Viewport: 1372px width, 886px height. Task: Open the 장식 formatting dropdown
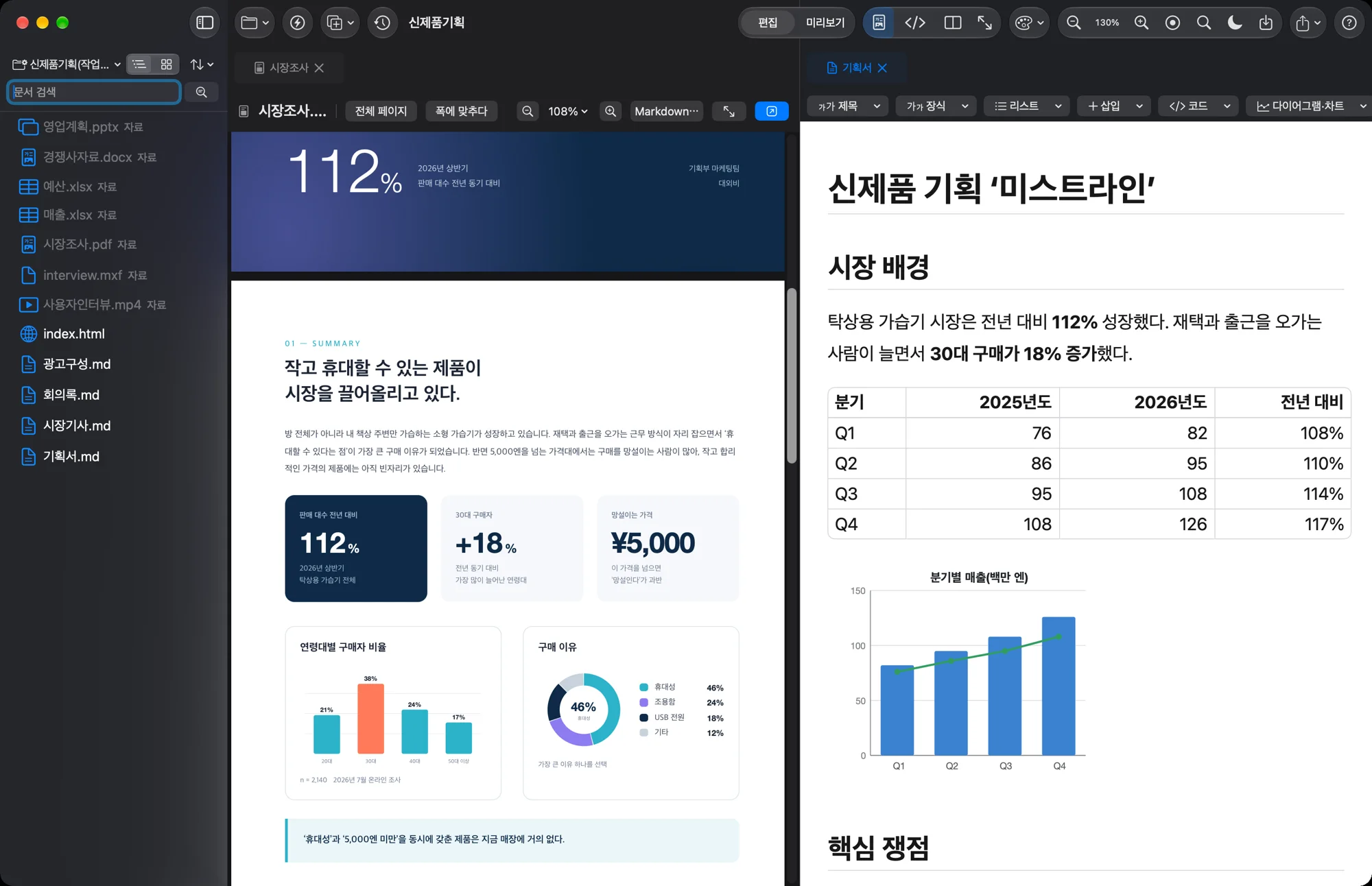coord(937,106)
